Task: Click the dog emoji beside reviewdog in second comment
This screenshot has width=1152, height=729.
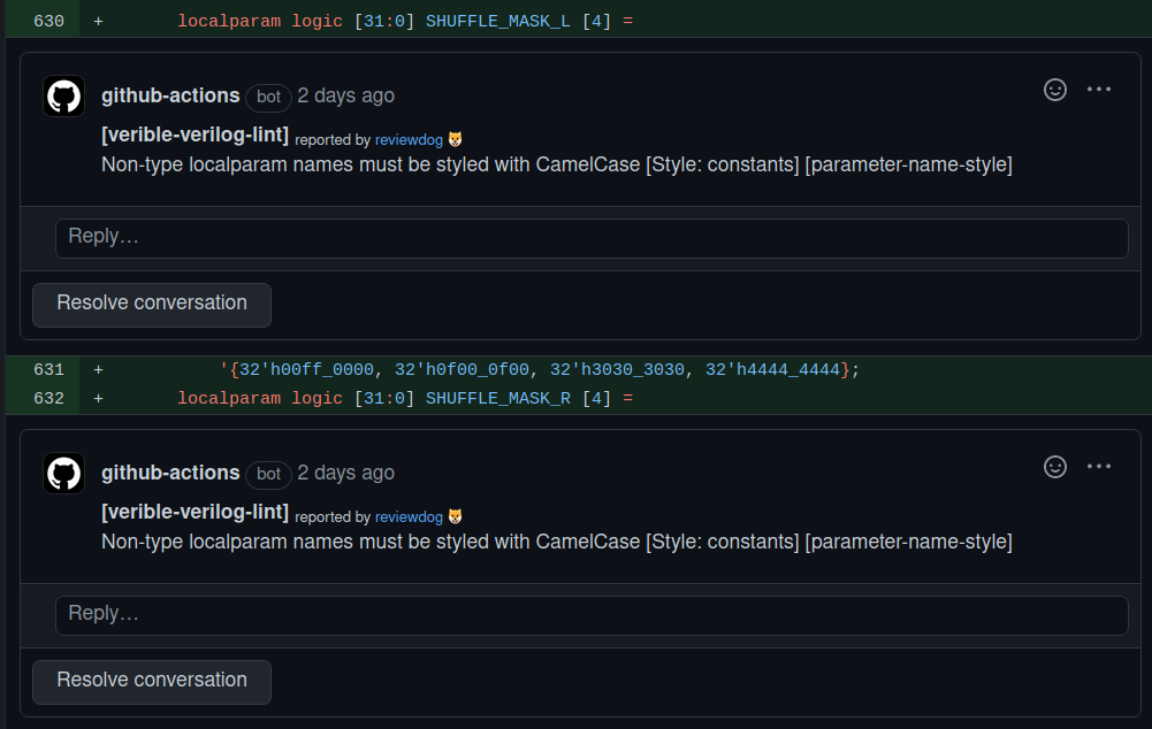Action: pyautogui.click(x=456, y=517)
